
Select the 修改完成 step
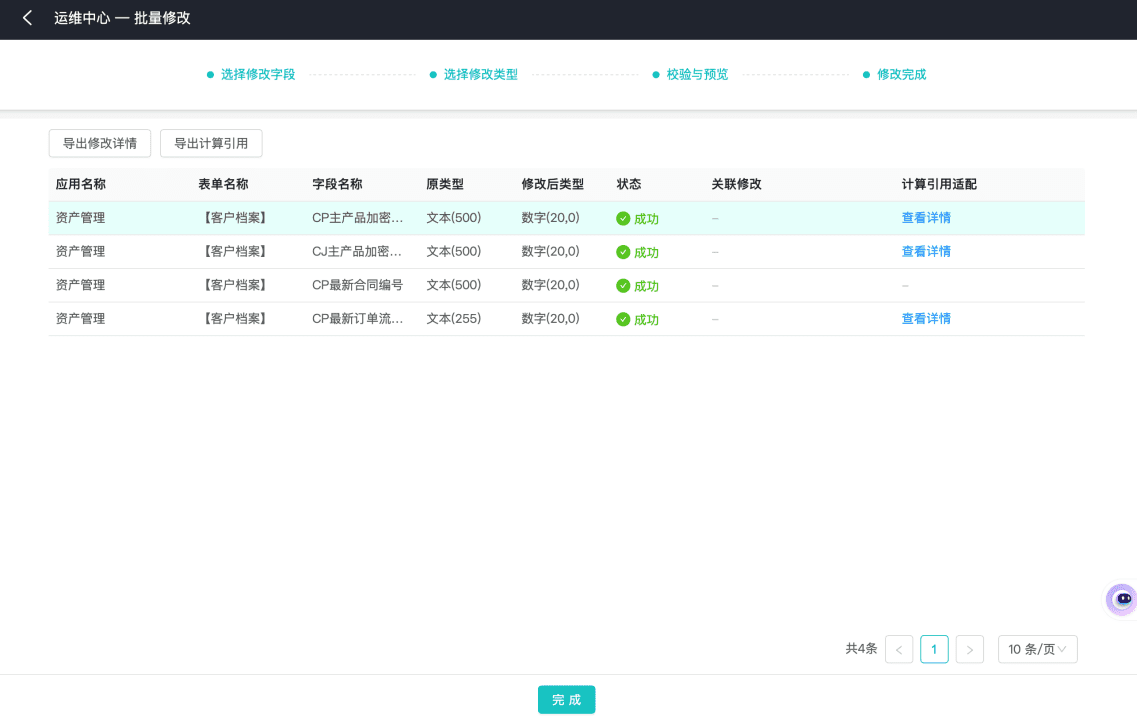pyautogui.click(x=894, y=74)
